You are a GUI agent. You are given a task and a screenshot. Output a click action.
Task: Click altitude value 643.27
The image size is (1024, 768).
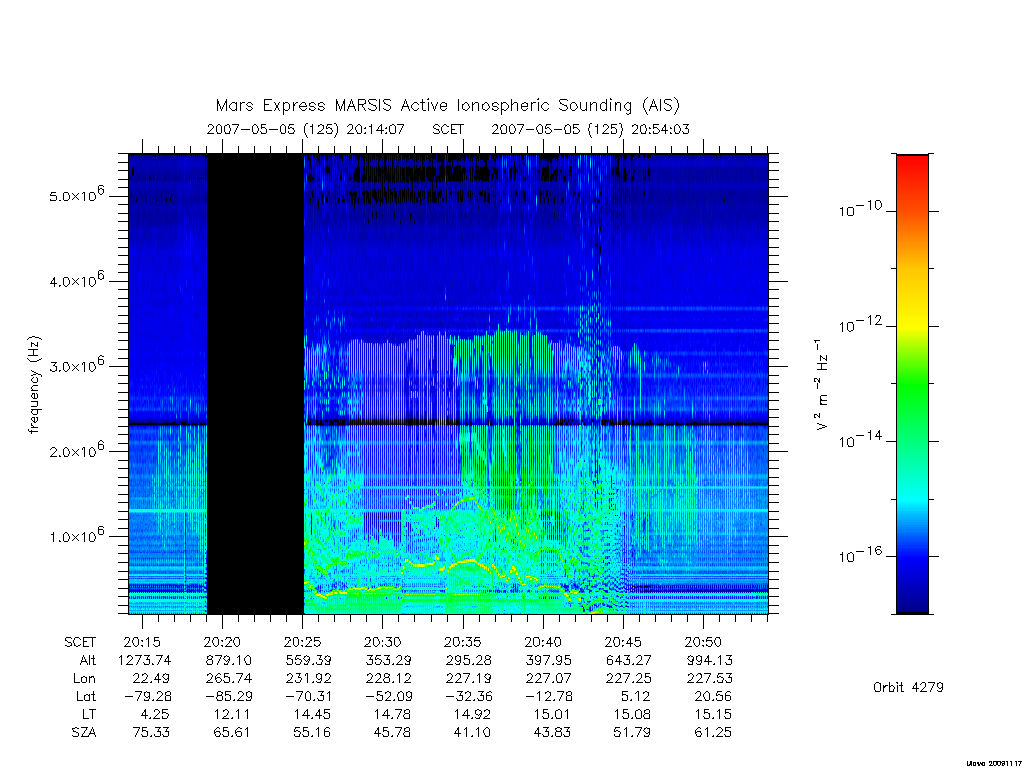pyautogui.click(x=628, y=660)
